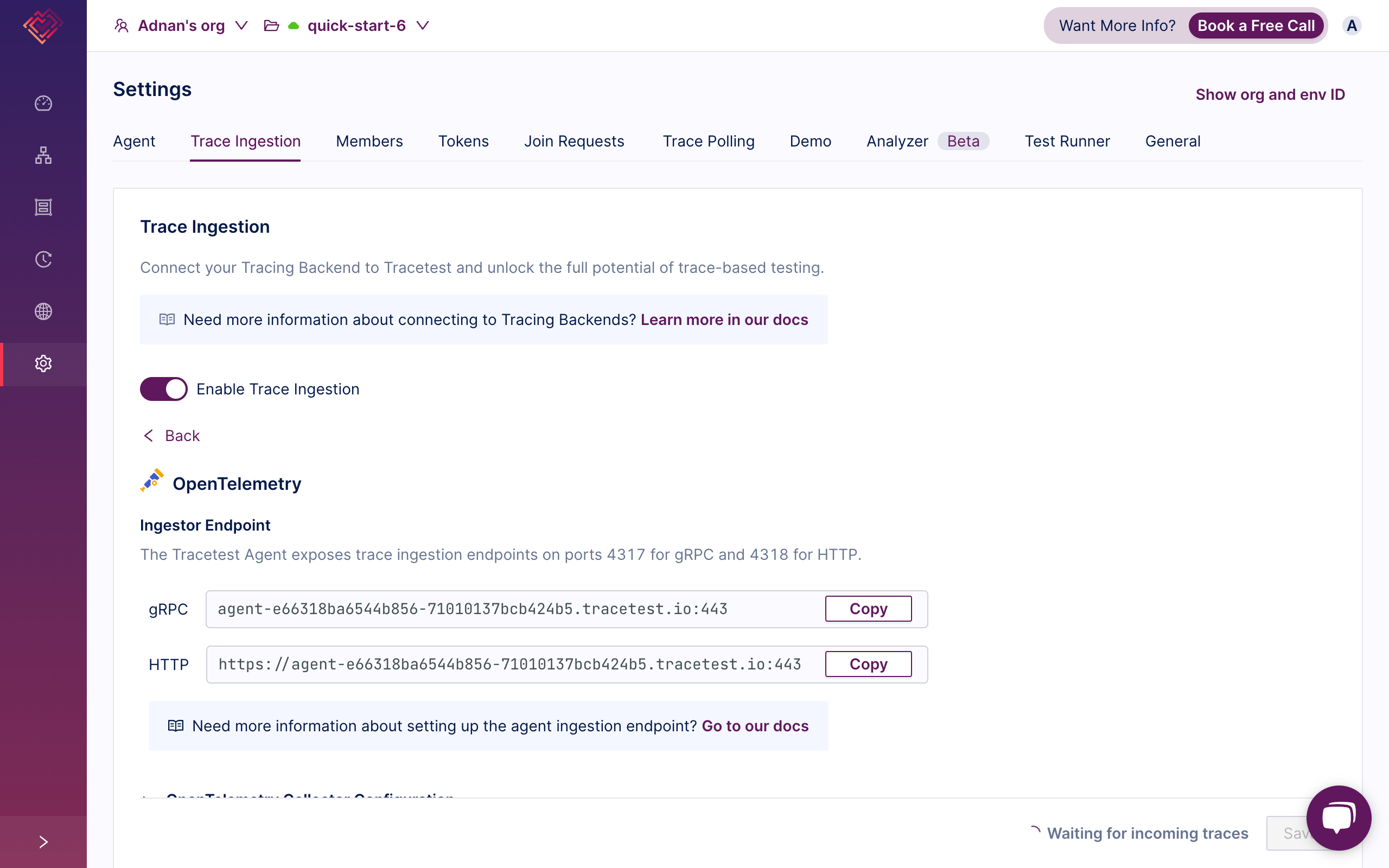Click Book a Free Call button
This screenshot has width=1389, height=868.
[x=1256, y=26]
